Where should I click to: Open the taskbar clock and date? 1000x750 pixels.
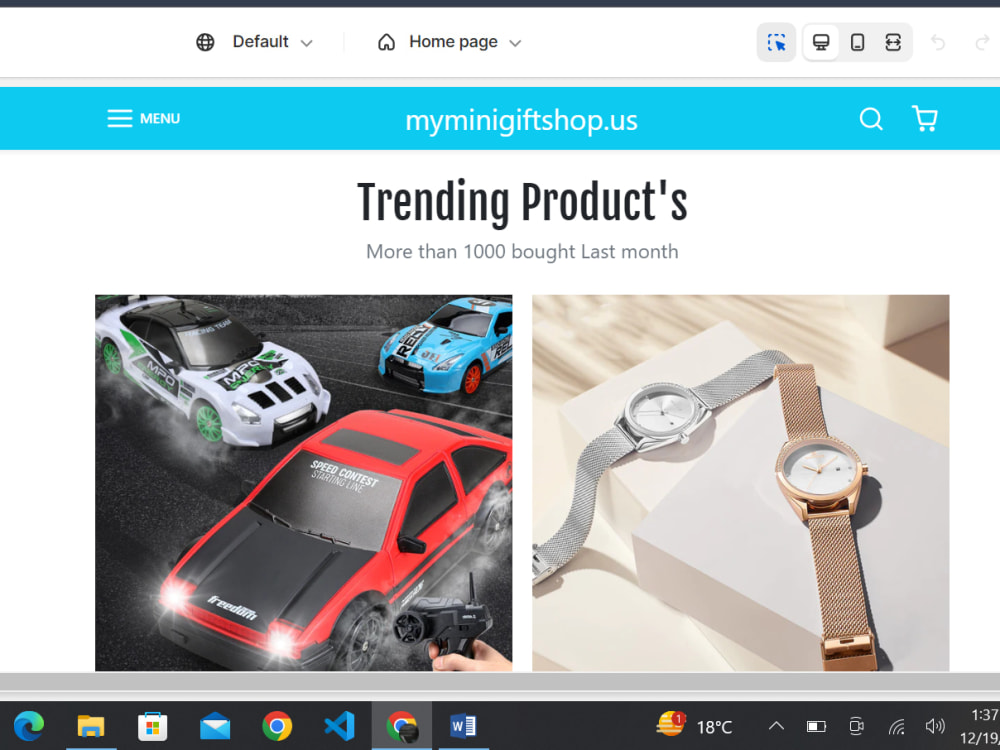pyautogui.click(x=980, y=726)
